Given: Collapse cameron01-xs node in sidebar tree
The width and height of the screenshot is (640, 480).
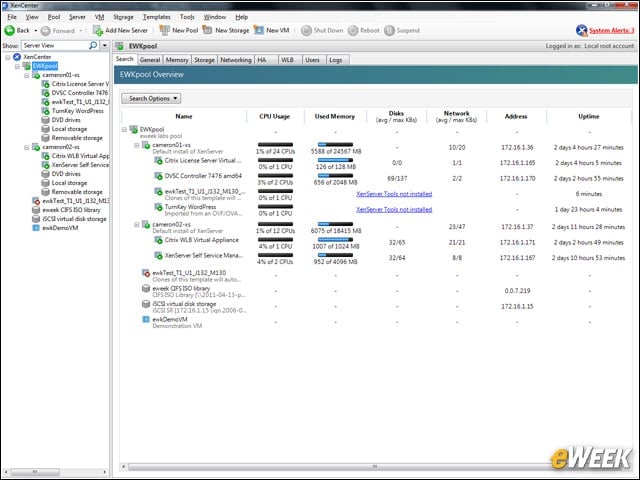Looking at the screenshot, I should [27, 75].
